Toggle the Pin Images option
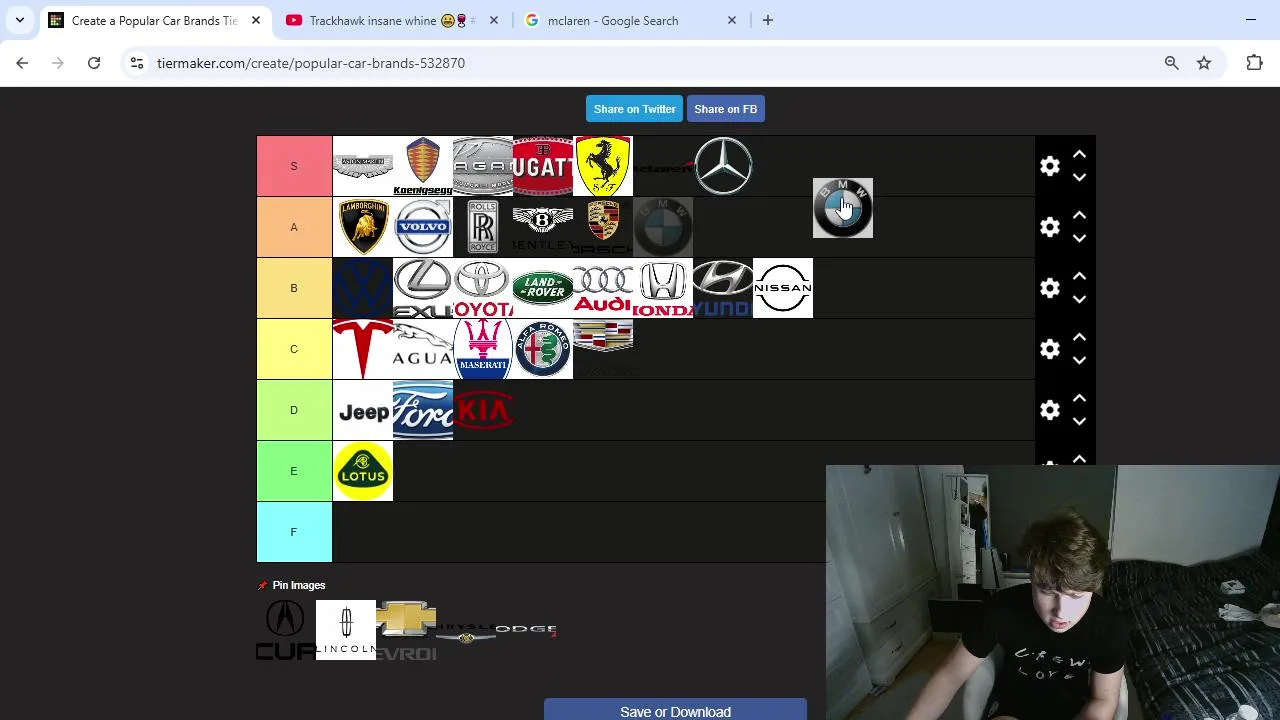 (292, 585)
